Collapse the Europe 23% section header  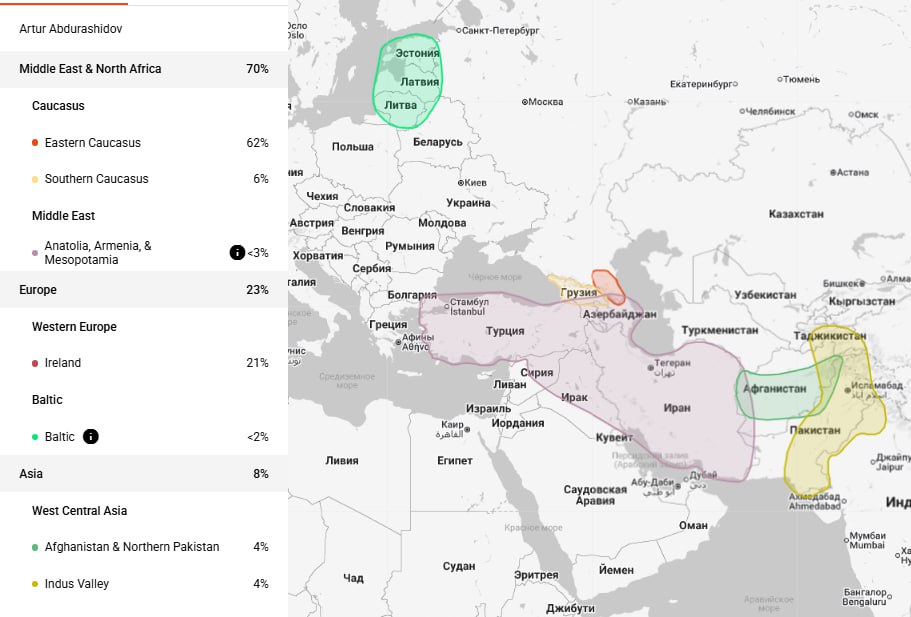coord(144,289)
